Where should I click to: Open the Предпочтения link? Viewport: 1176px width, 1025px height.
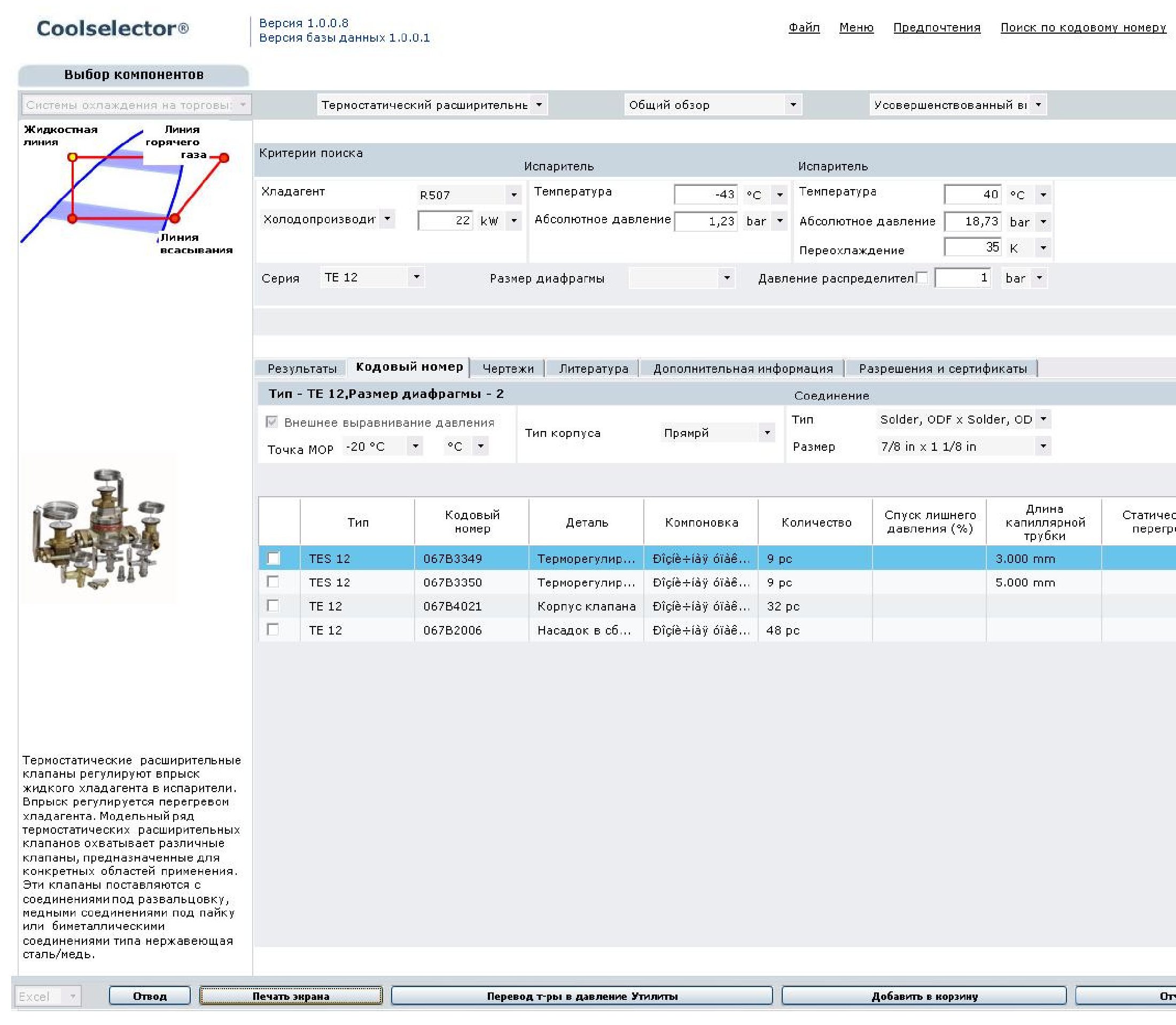pyautogui.click(x=936, y=27)
